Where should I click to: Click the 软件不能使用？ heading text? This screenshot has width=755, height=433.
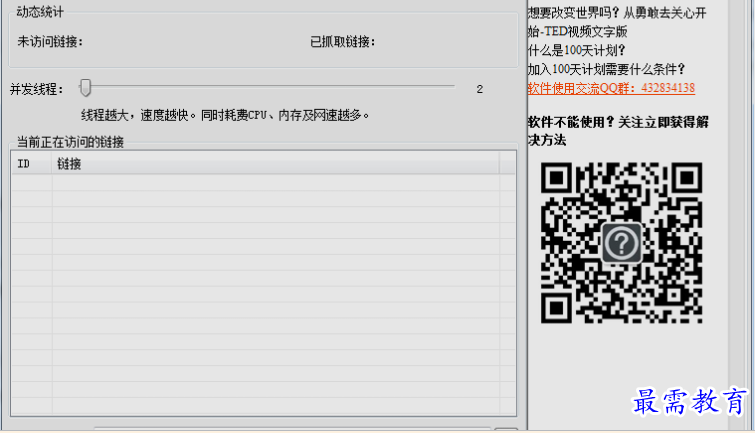pos(618,131)
